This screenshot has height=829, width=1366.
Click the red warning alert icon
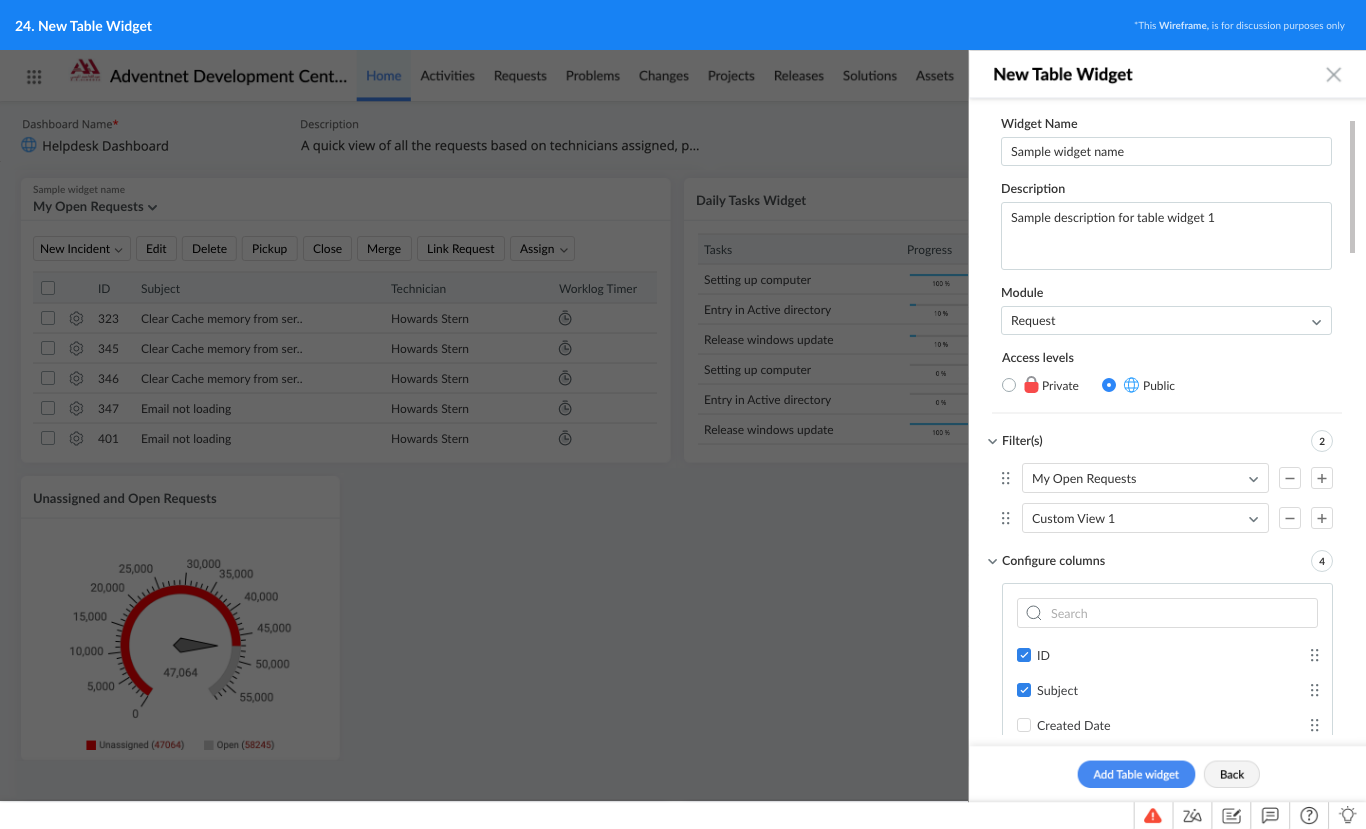point(1153,815)
